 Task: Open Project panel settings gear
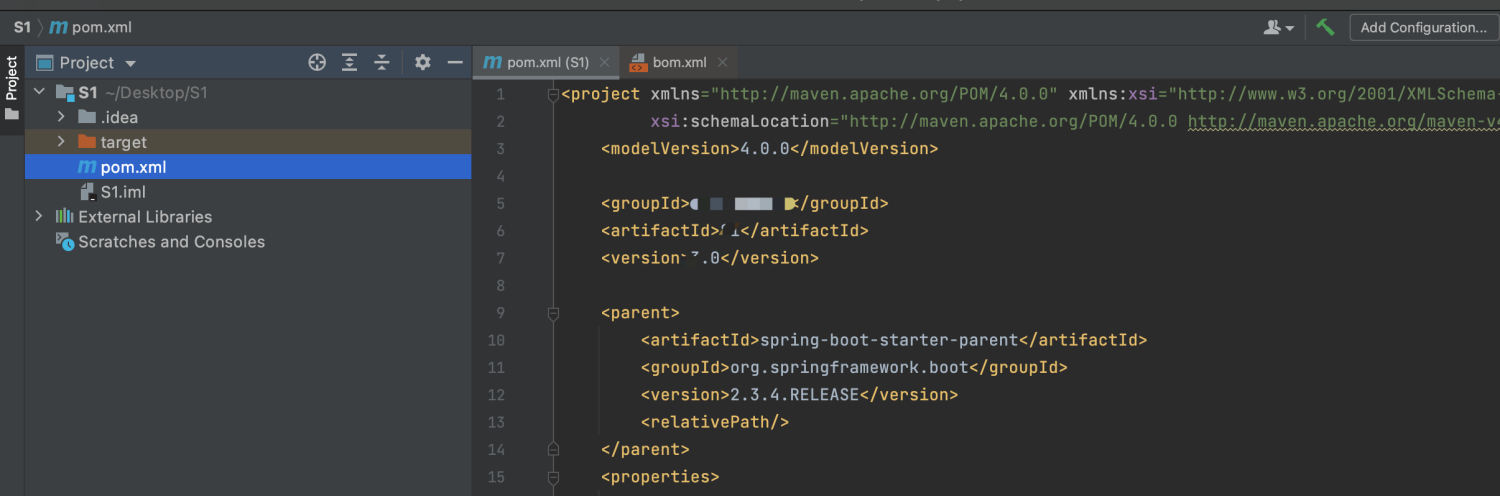[x=423, y=63]
